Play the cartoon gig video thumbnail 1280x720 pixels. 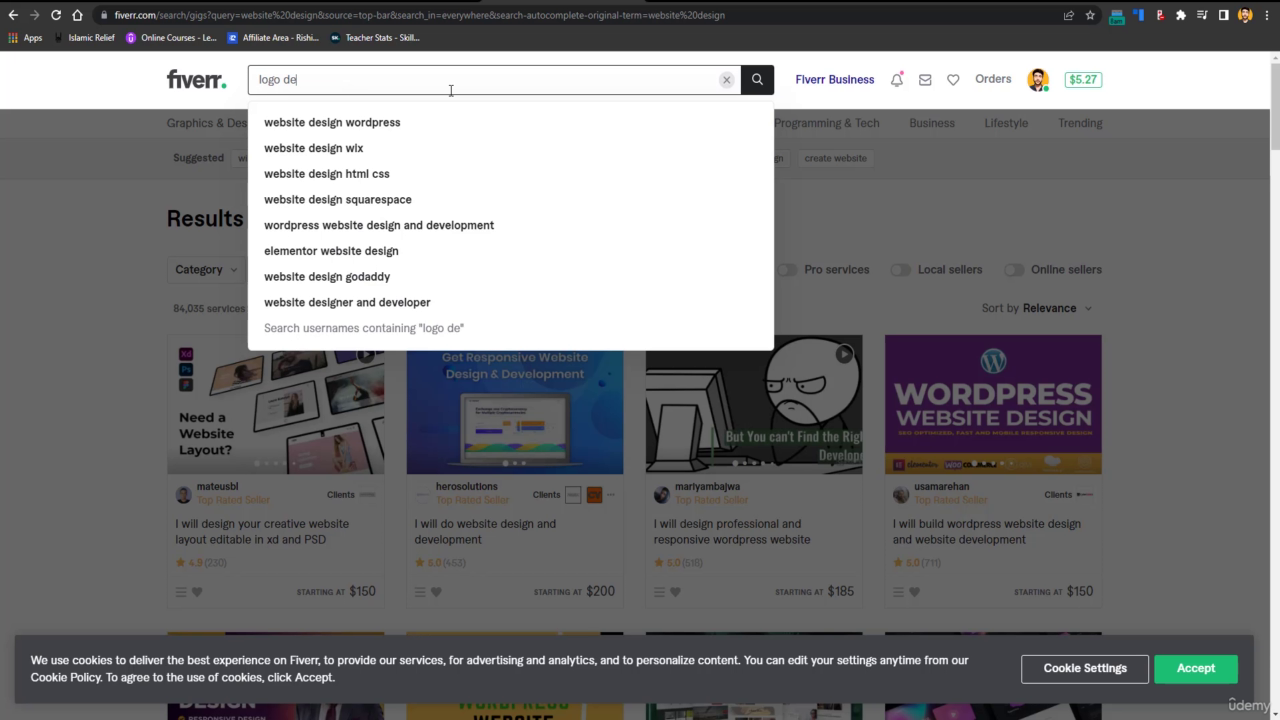(x=844, y=353)
